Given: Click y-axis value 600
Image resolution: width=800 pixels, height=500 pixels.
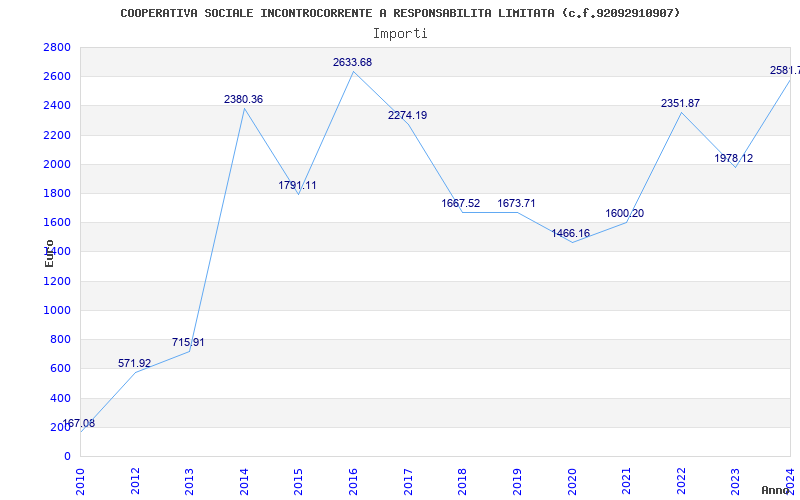Looking at the screenshot, I should click(61, 368).
